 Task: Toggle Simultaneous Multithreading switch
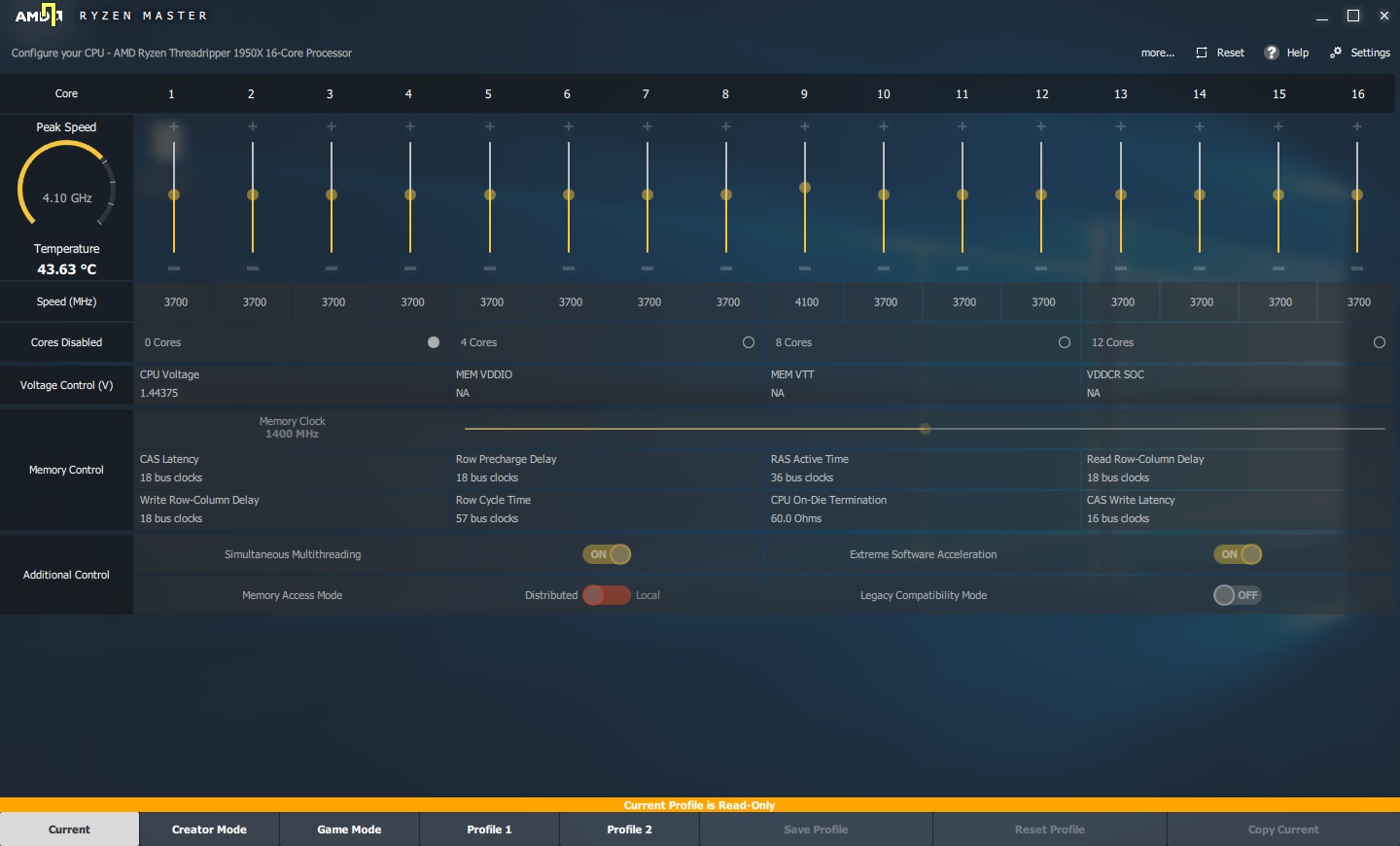608,554
